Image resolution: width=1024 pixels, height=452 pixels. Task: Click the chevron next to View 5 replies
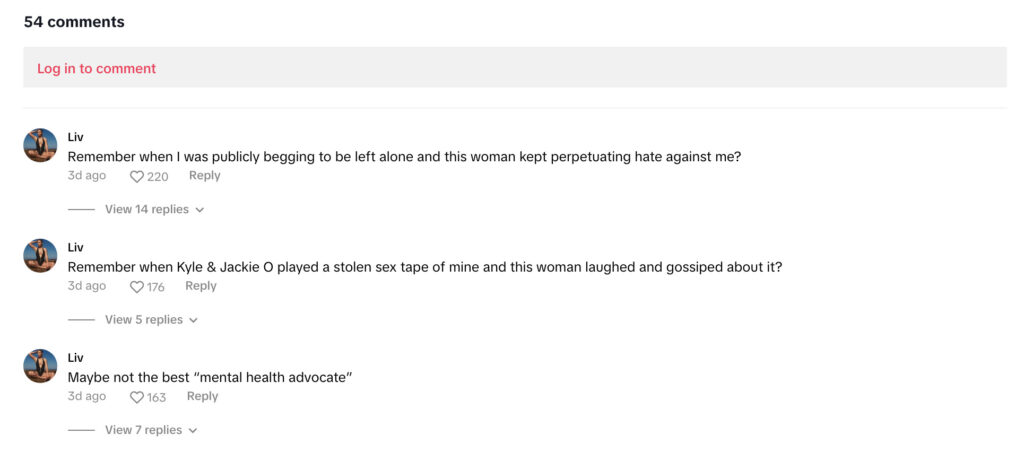(193, 321)
